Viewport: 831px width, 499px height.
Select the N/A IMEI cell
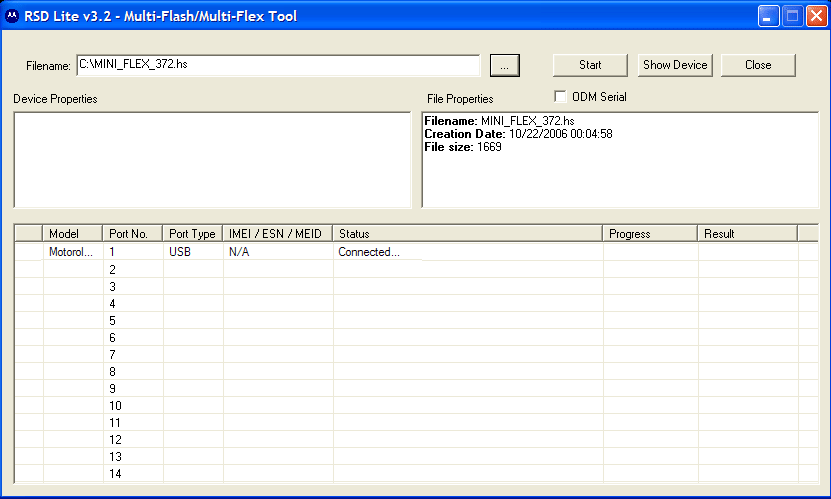[278, 252]
